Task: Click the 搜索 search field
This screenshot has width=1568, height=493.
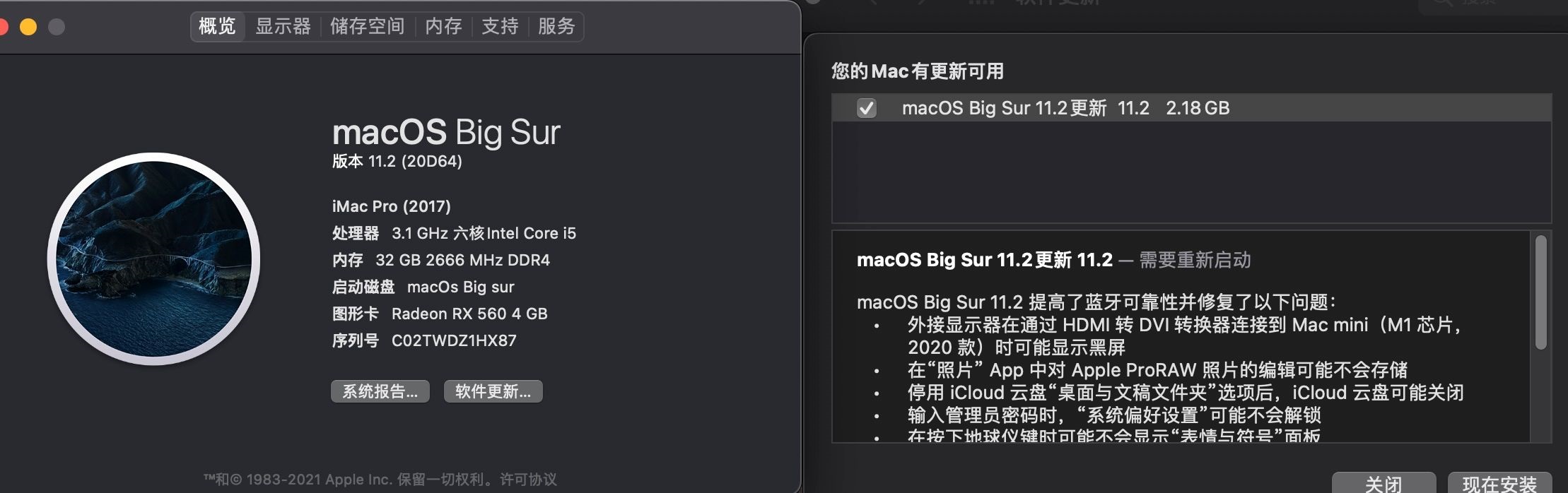Action: [x=1492, y=4]
